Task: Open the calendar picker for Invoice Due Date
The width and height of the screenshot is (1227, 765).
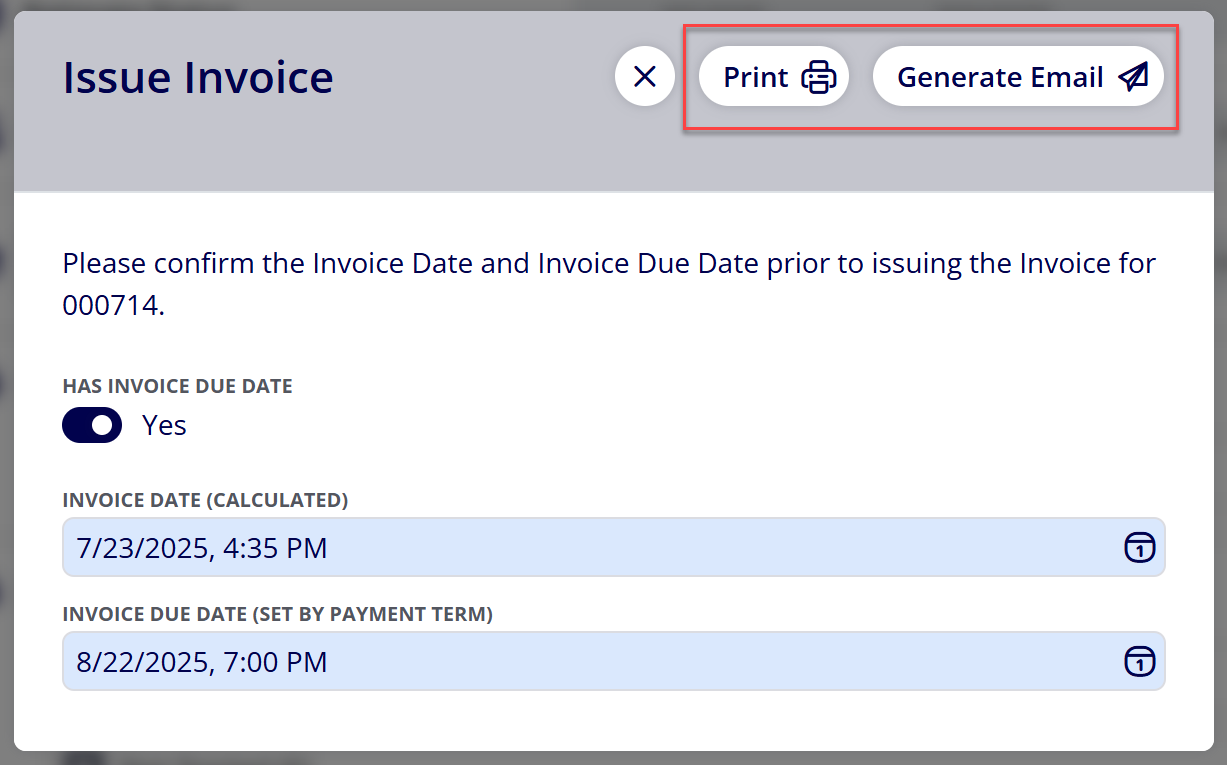Action: [x=1140, y=661]
